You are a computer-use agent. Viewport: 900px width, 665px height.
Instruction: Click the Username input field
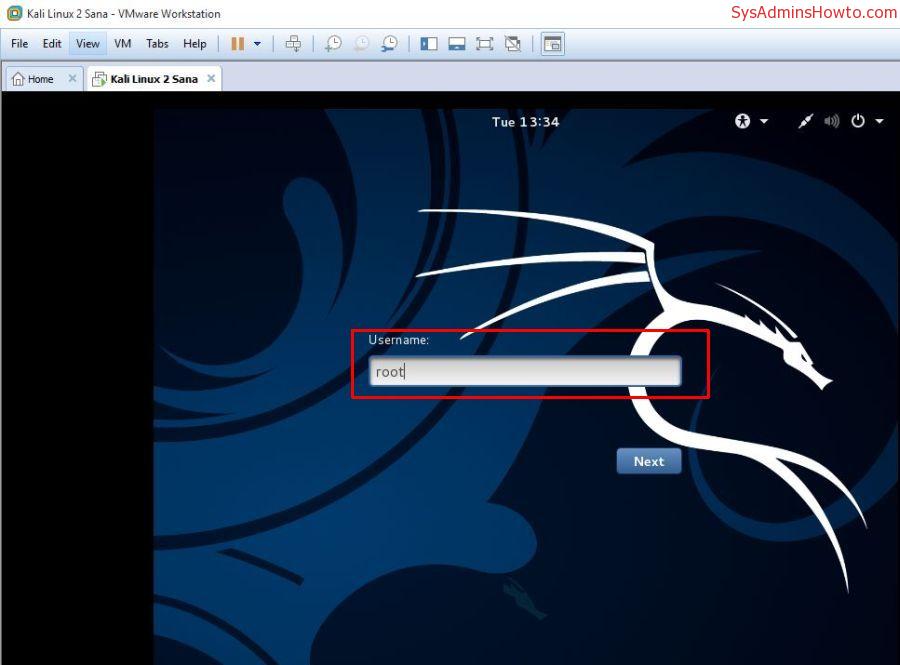(525, 372)
